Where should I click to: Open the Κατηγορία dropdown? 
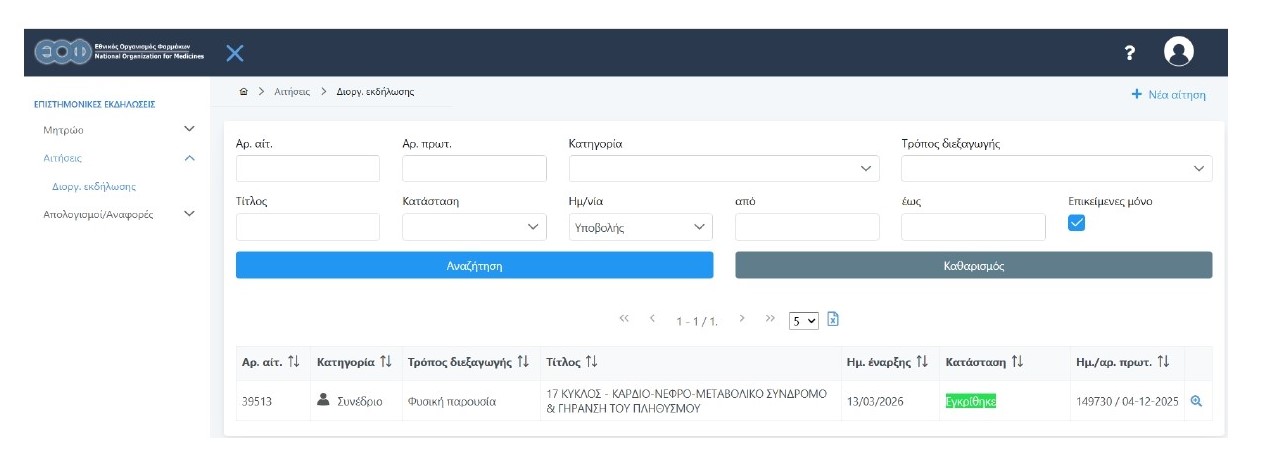tap(723, 169)
